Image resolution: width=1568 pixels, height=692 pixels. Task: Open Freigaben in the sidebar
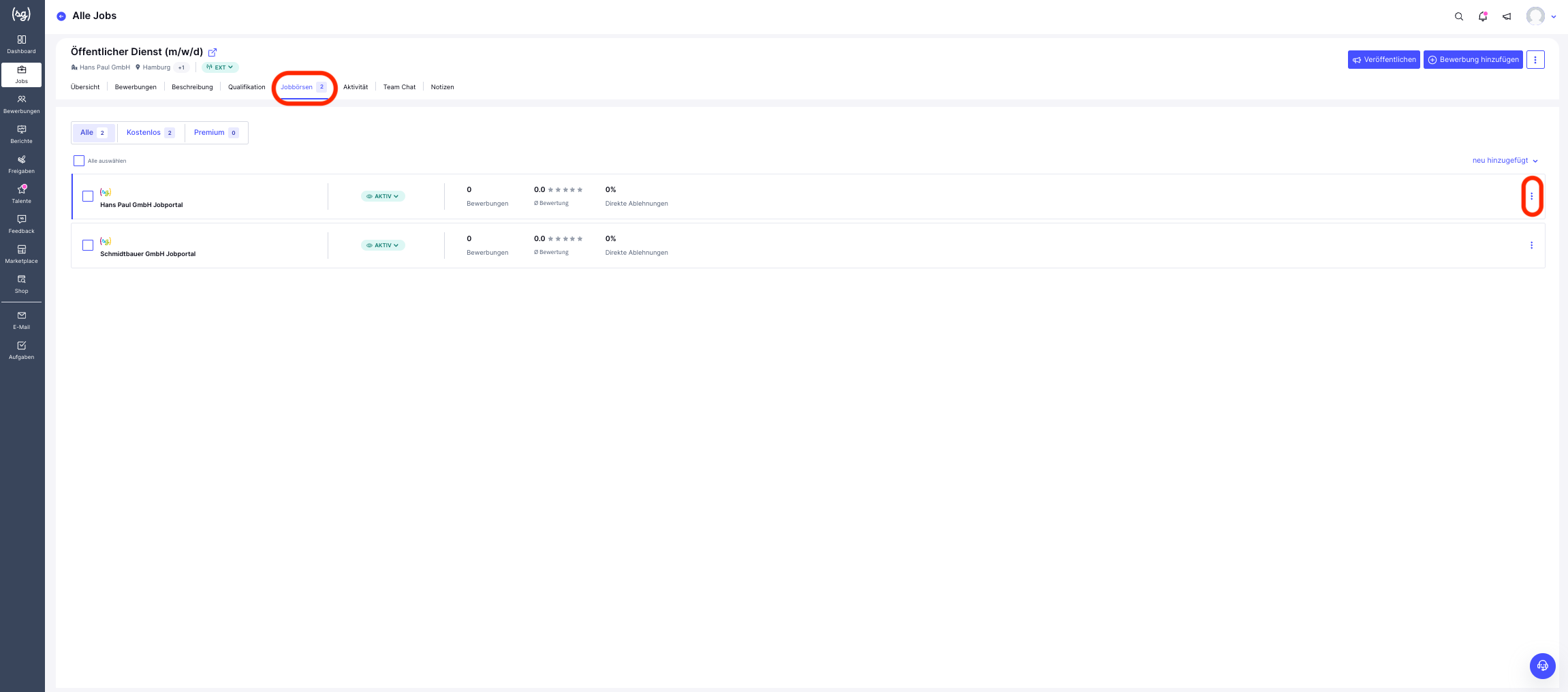click(x=22, y=164)
